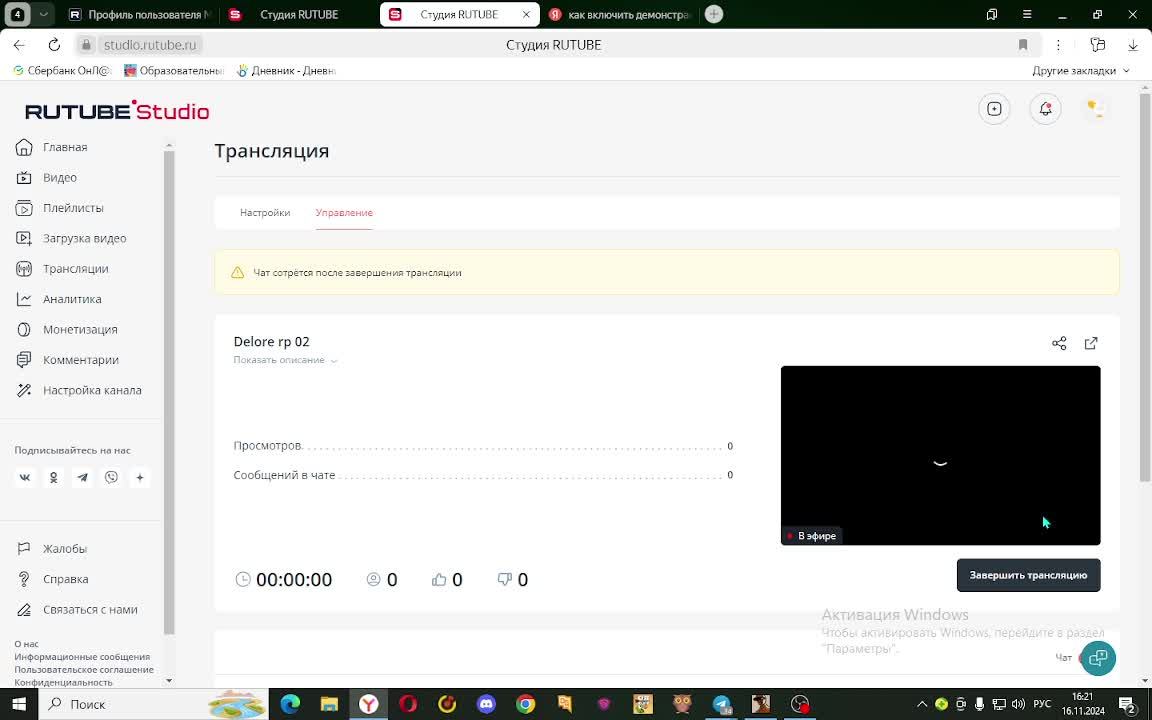Open Образовательный bookmark
The width and height of the screenshot is (1152, 720).
pos(173,71)
